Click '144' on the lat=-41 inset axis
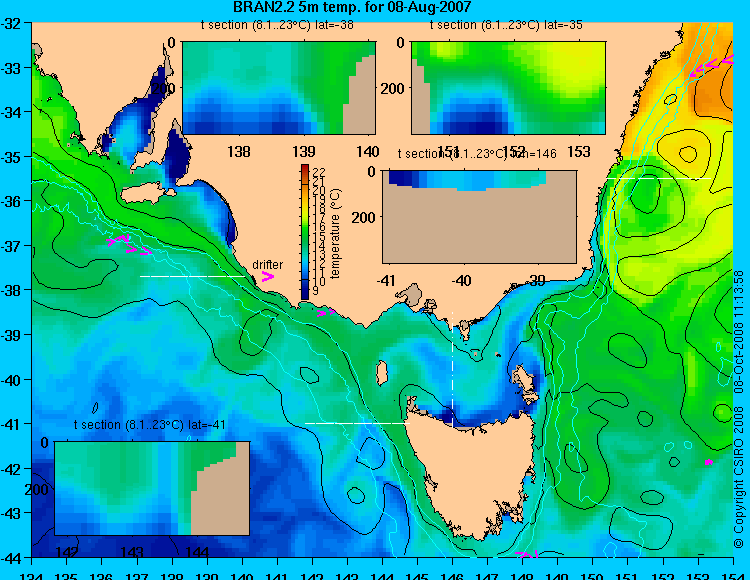This screenshot has height=580, width=750. [197, 552]
